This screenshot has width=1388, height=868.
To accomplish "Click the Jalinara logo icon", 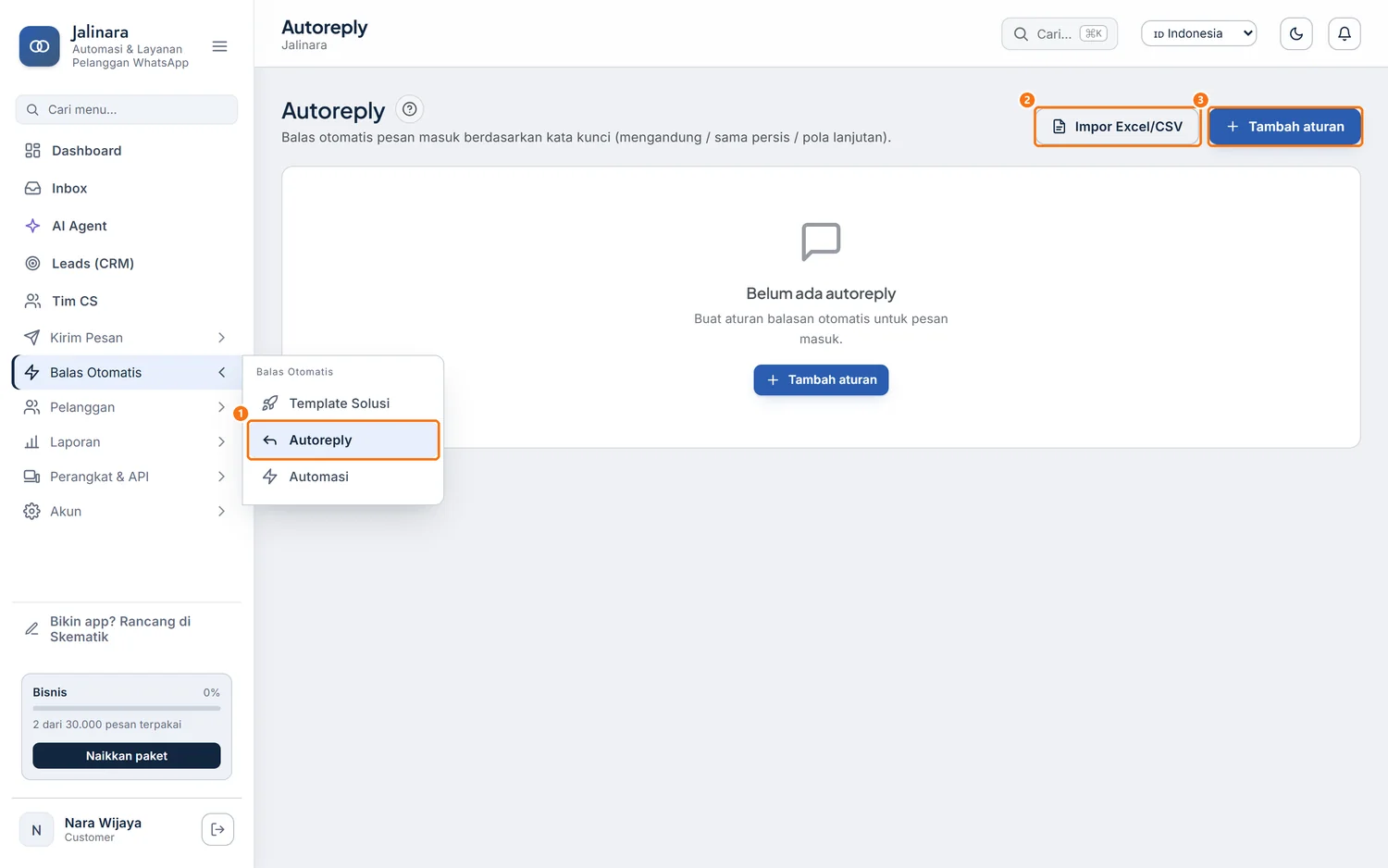I will pyautogui.click(x=39, y=46).
